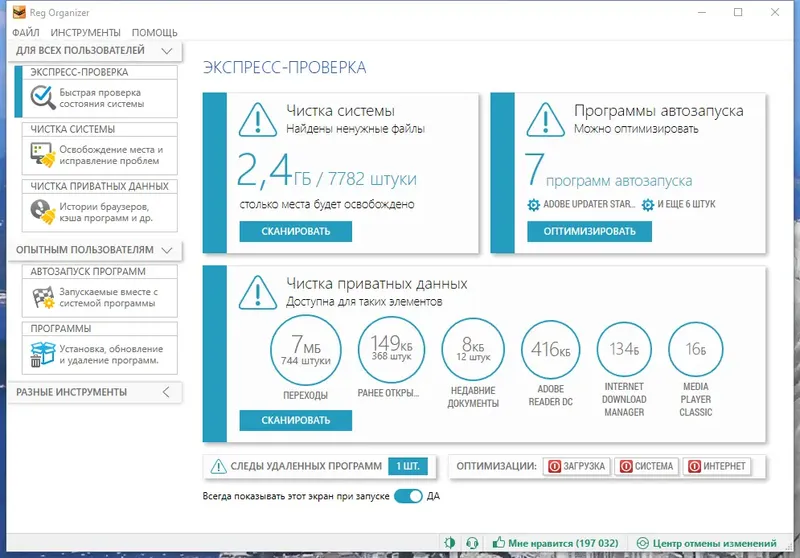Screen dimensions: 800x558
Task: Click Мне нравится (197 032) link
Action: (x=563, y=543)
